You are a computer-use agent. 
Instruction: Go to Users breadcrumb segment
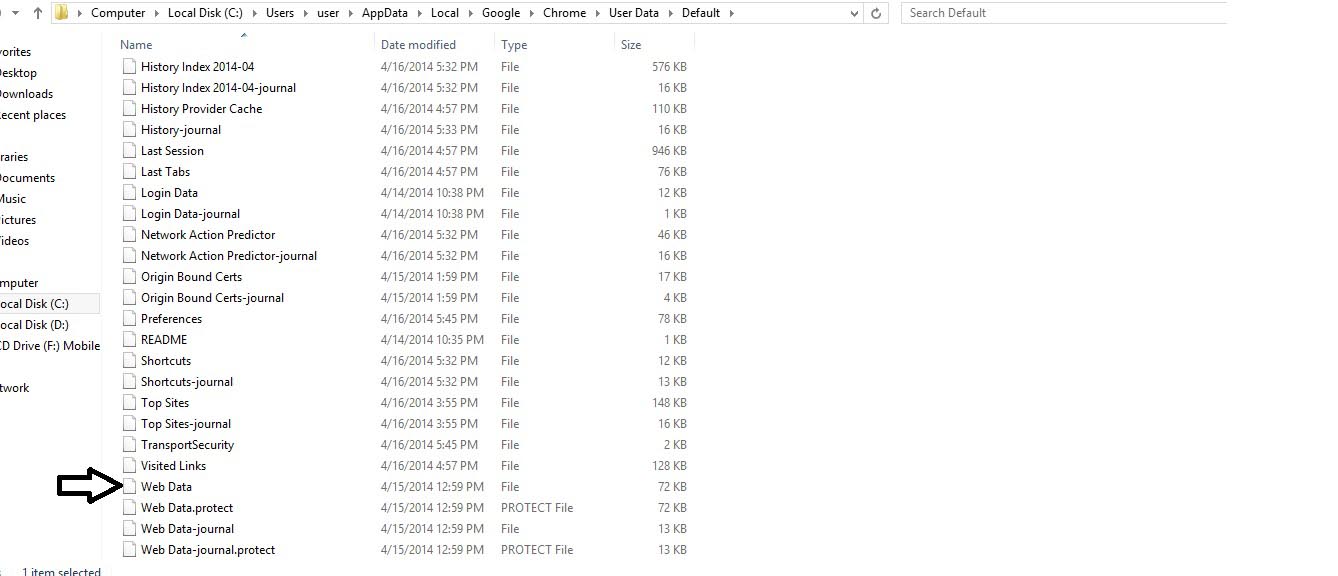click(x=281, y=13)
